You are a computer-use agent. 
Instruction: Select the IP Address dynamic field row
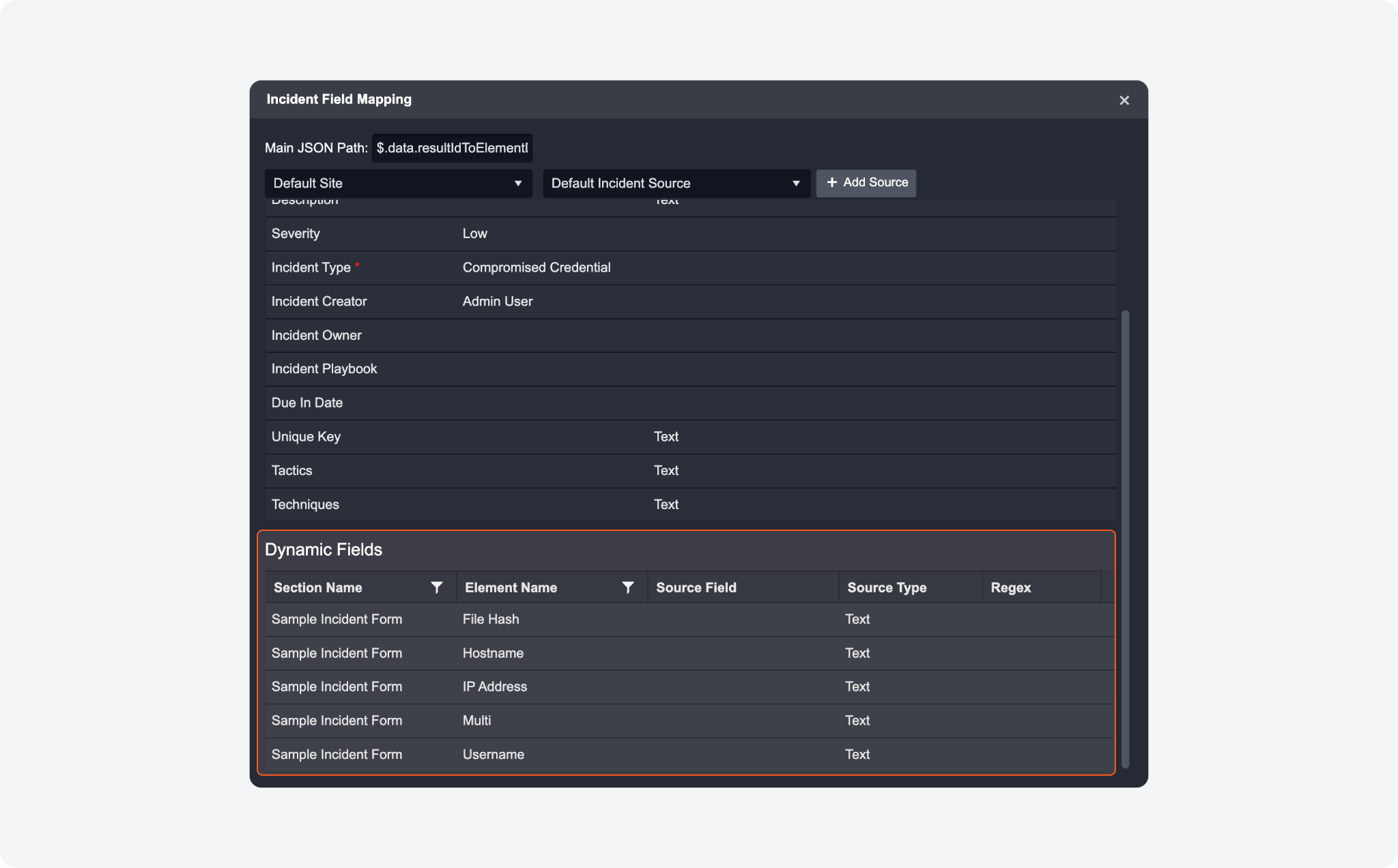[x=495, y=687]
